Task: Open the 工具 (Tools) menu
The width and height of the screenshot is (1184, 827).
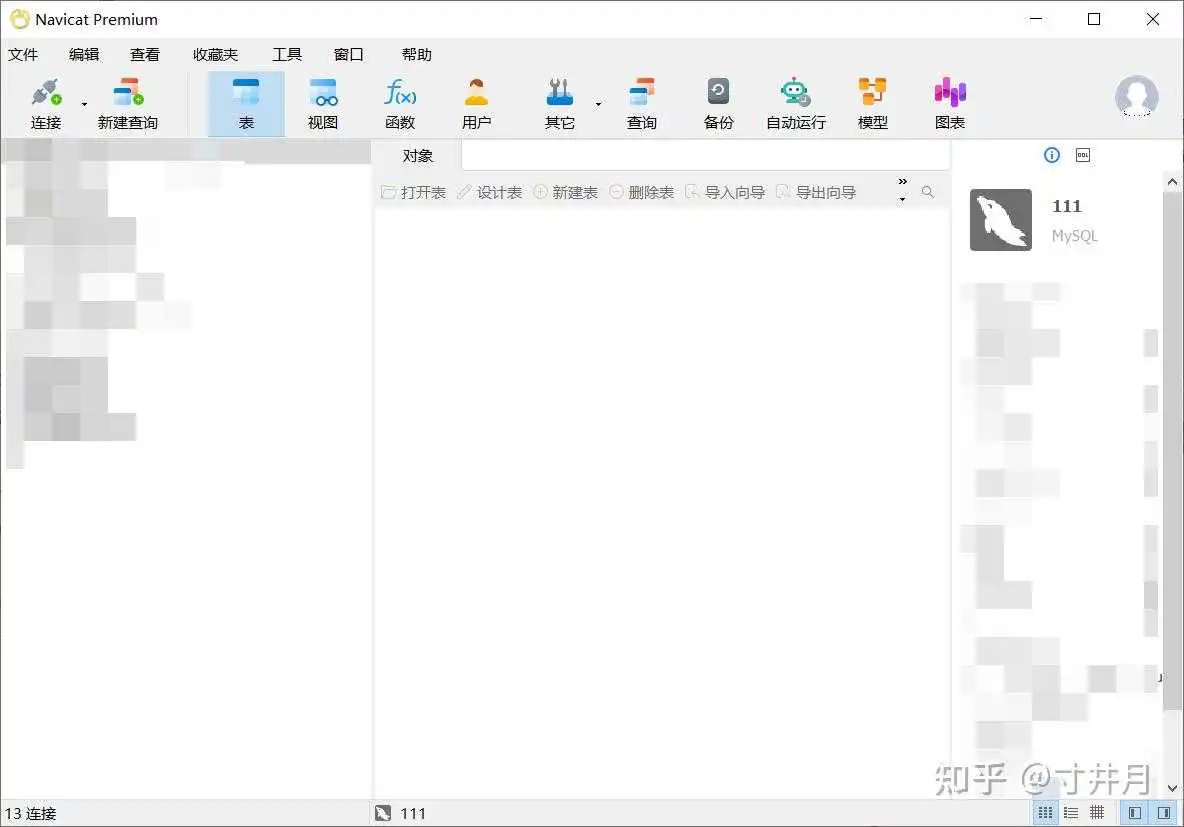Action: (287, 55)
